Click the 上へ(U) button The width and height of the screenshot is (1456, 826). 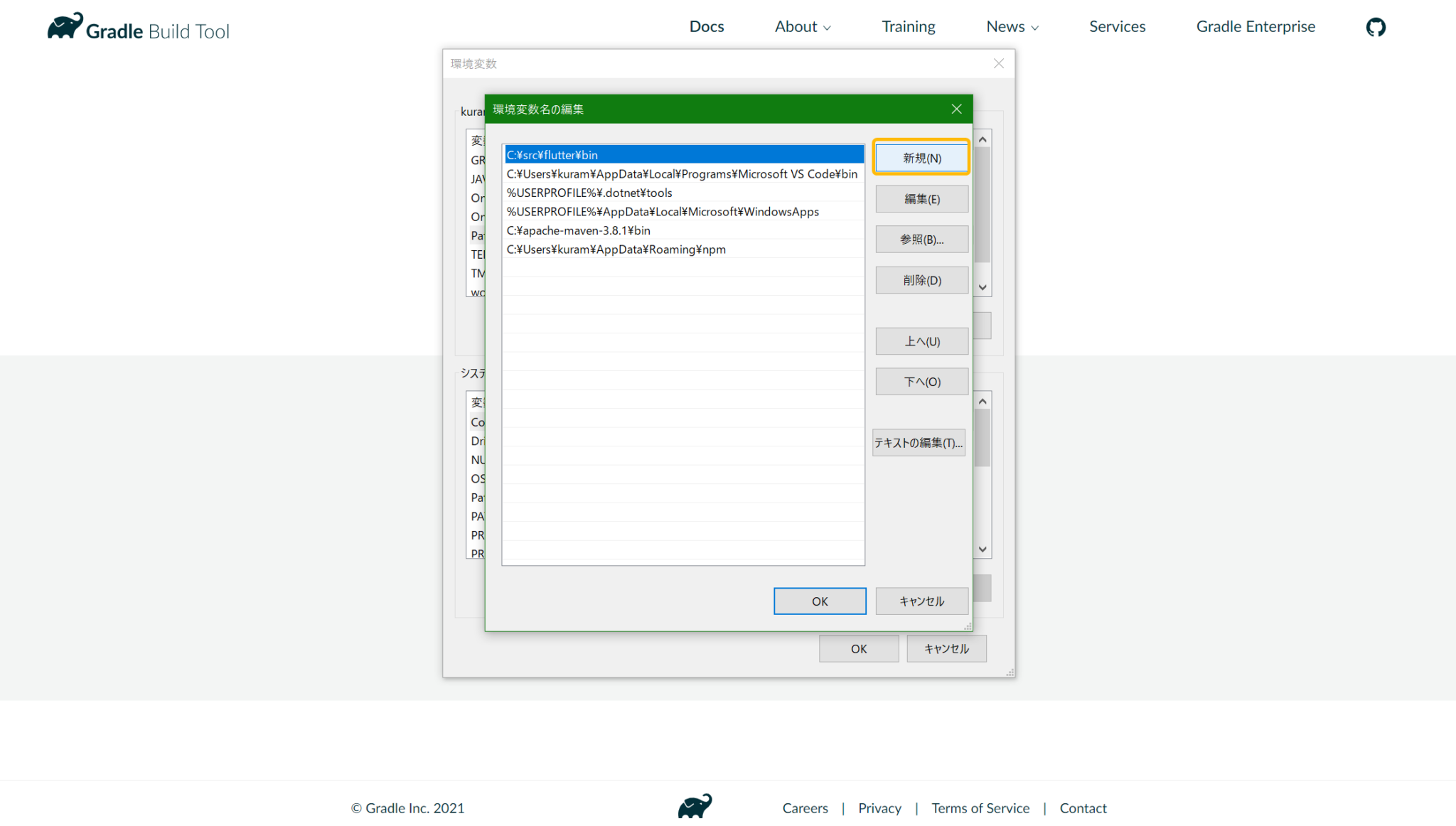tap(921, 341)
